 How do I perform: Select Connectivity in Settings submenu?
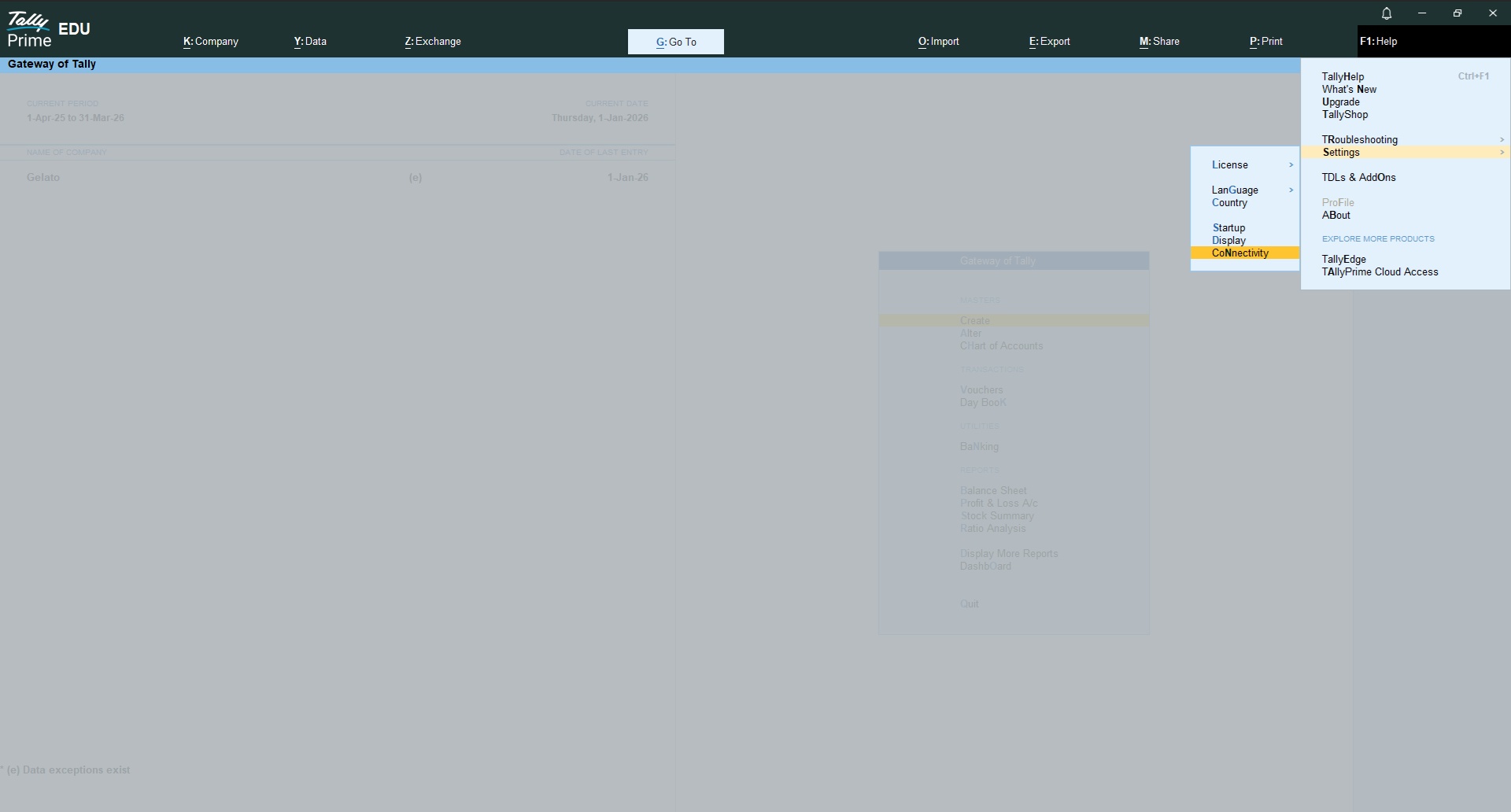[x=1240, y=253]
